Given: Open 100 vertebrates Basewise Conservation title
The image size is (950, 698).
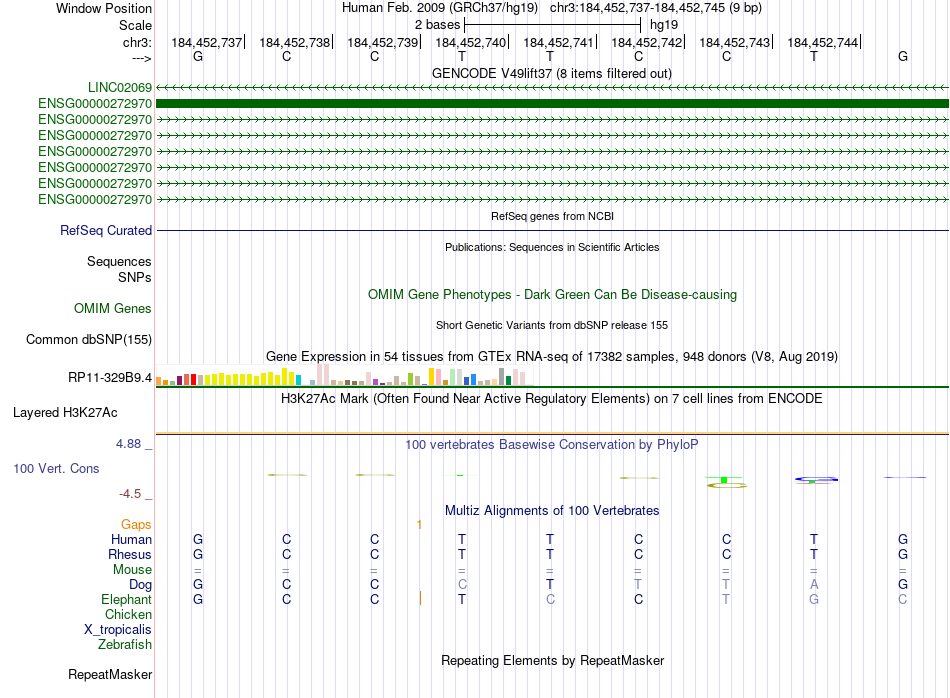Looking at the screenshot, I should [x=552, y=445].
